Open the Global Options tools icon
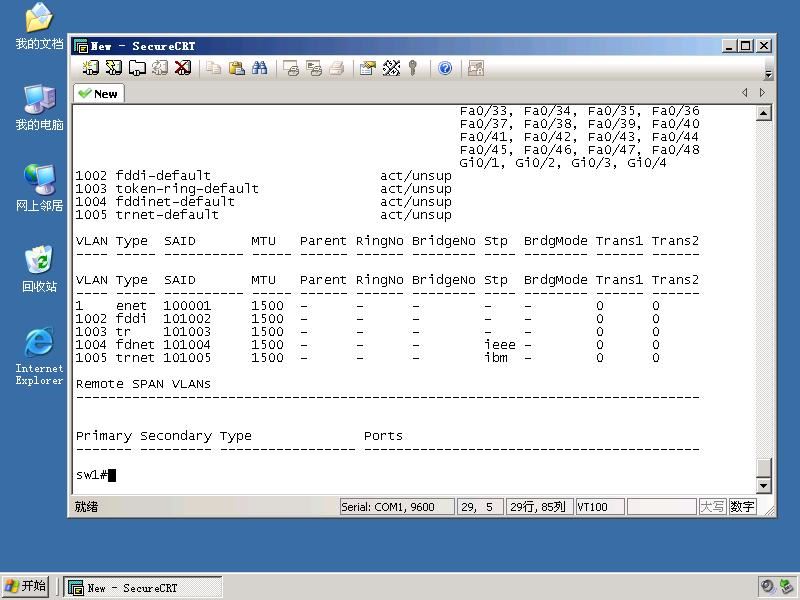This screenshot has width=800, height=600. click(x=391, y=68)
